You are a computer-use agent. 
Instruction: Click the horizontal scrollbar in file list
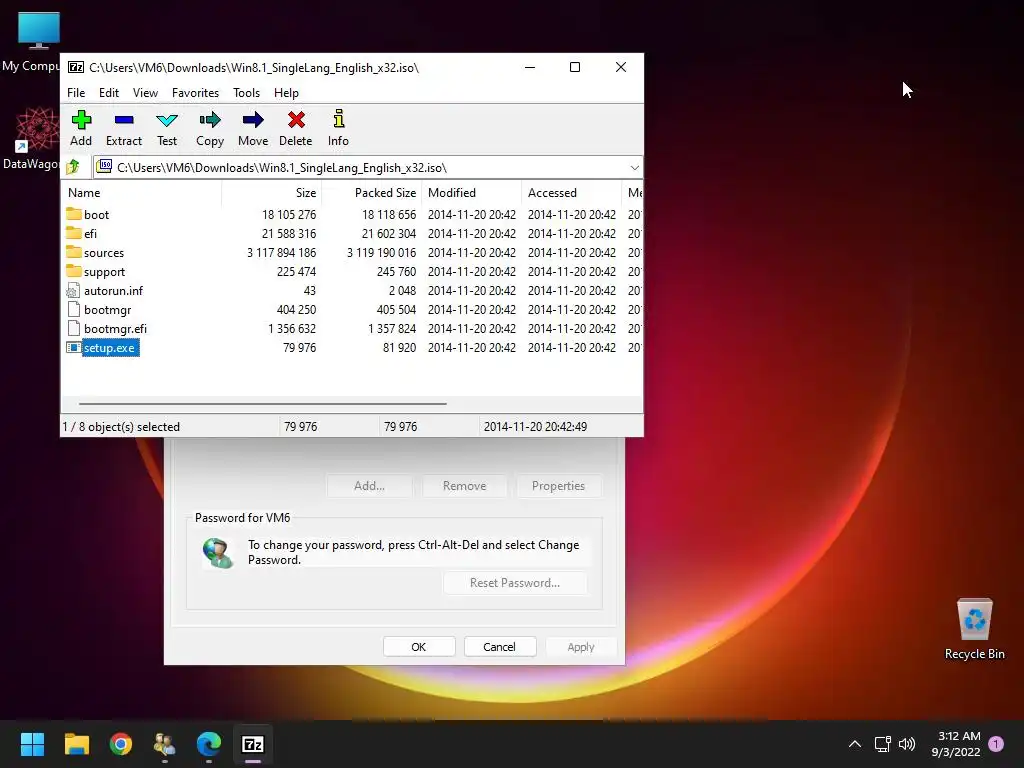click(263, 404)
